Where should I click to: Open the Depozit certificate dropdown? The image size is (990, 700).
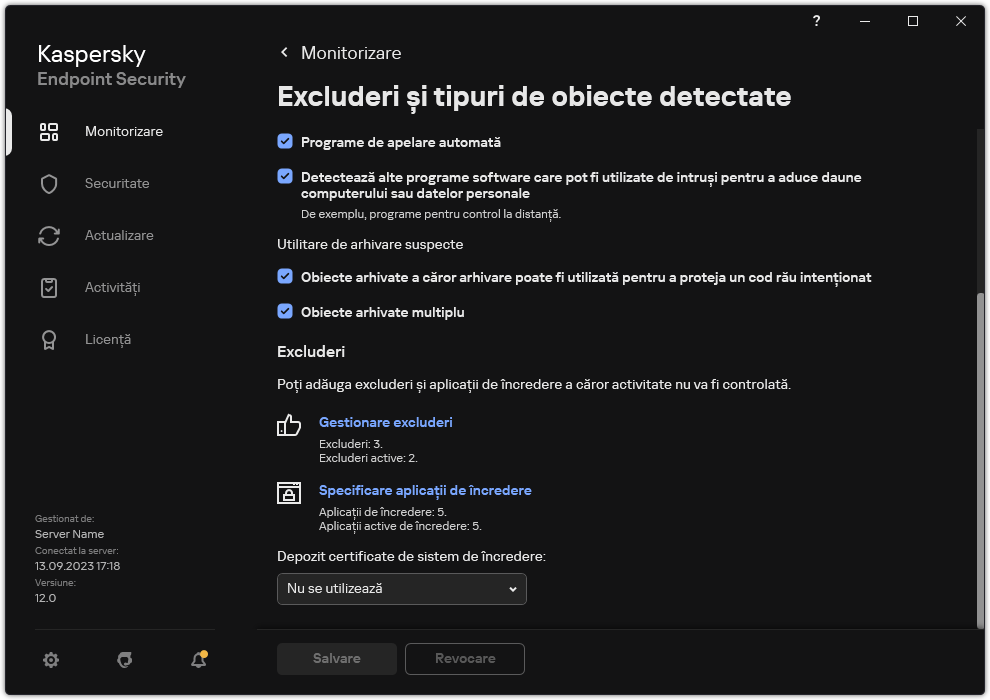click(x=401, y=588)
